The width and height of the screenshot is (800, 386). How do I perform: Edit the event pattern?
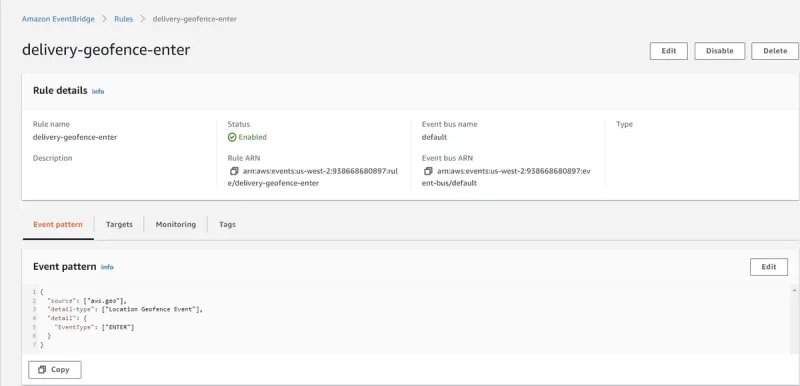pos(768,267)
